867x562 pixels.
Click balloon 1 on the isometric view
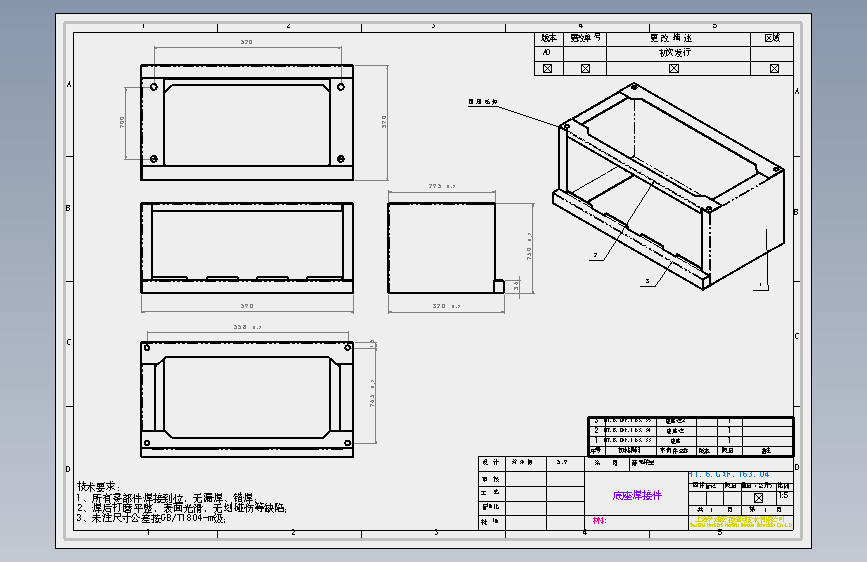pyautogui.click(x=760, y=285)
